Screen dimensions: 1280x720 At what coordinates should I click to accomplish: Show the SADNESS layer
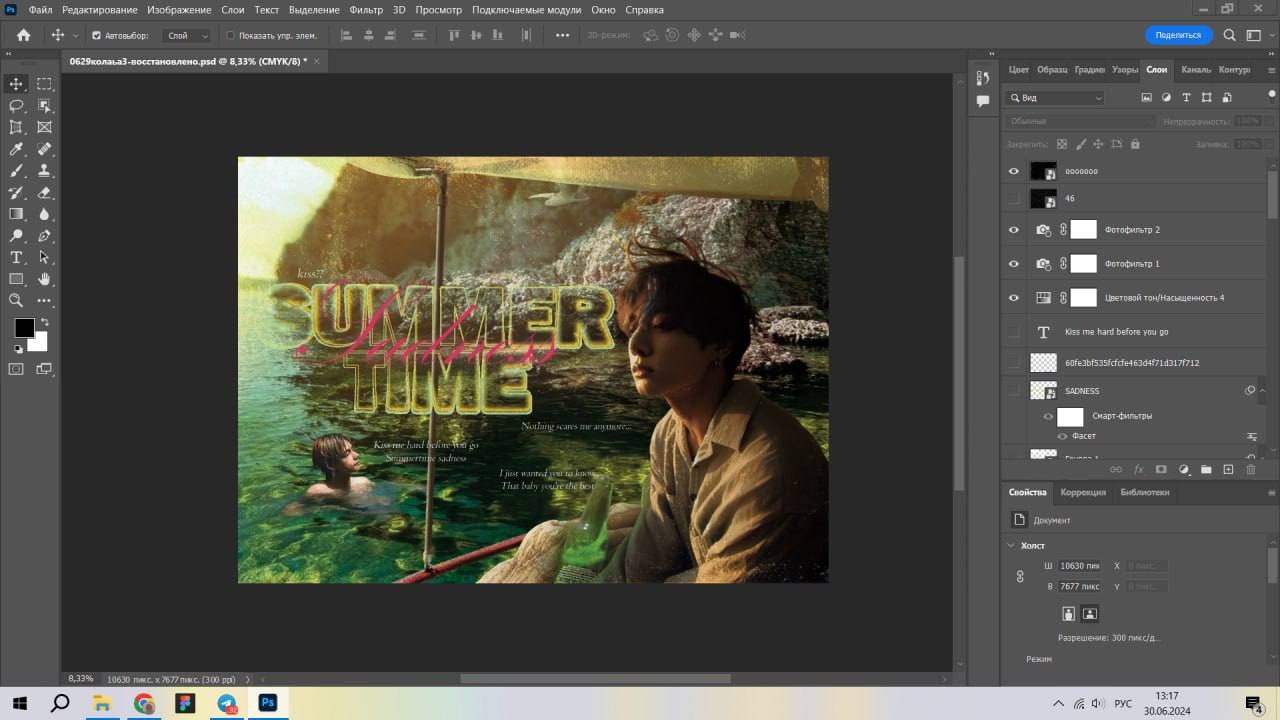click(1014, 390)
